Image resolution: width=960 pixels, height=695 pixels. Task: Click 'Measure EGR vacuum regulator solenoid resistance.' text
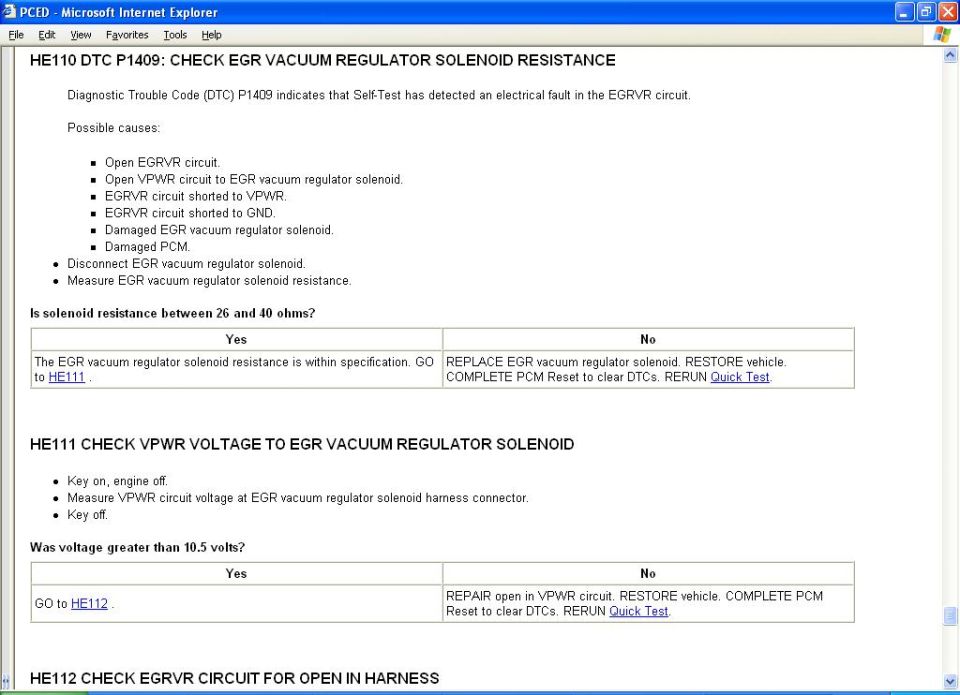209,280
